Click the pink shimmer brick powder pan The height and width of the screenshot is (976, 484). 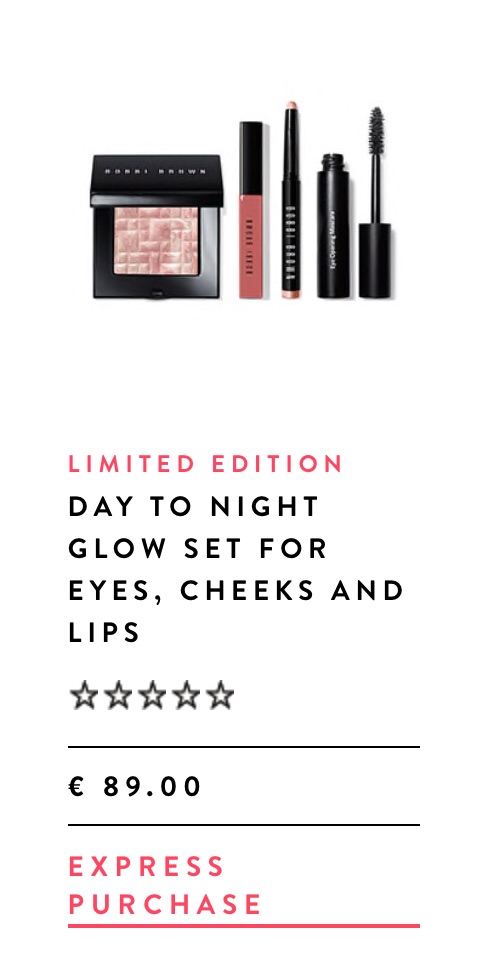(156, 240)
